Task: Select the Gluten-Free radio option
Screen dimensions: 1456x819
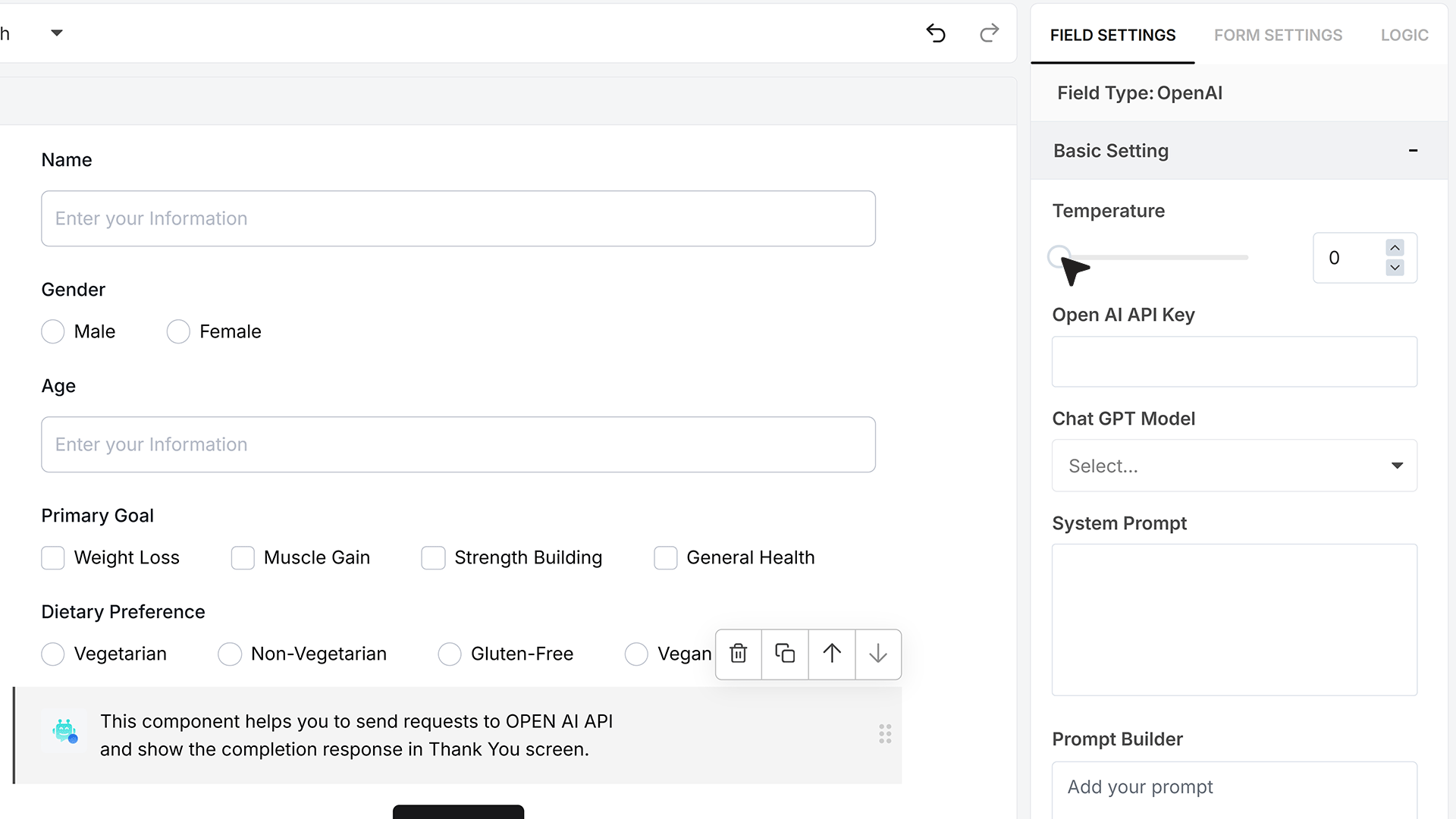Action: coord(450,654)
